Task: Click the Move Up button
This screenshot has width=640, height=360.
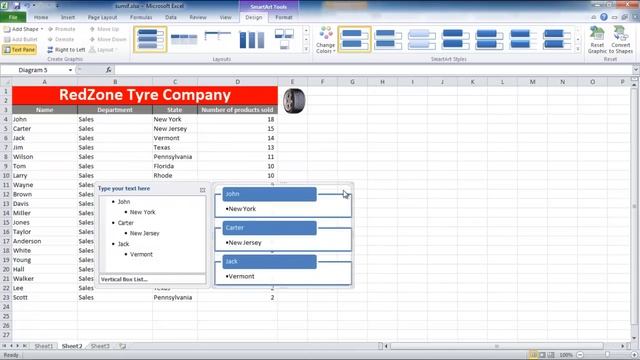Action: 104,29
